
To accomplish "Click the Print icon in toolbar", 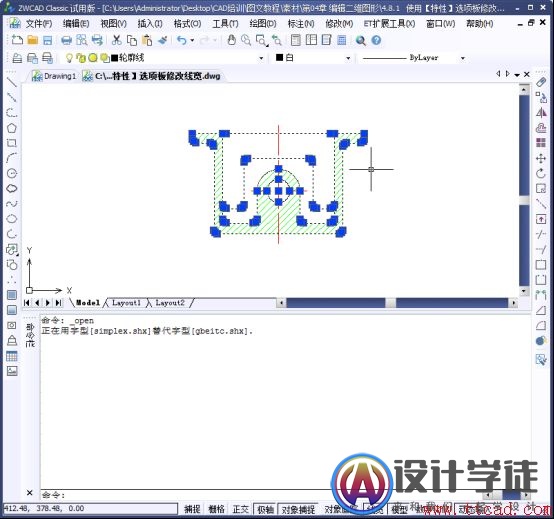I will (x=66, y=40).
